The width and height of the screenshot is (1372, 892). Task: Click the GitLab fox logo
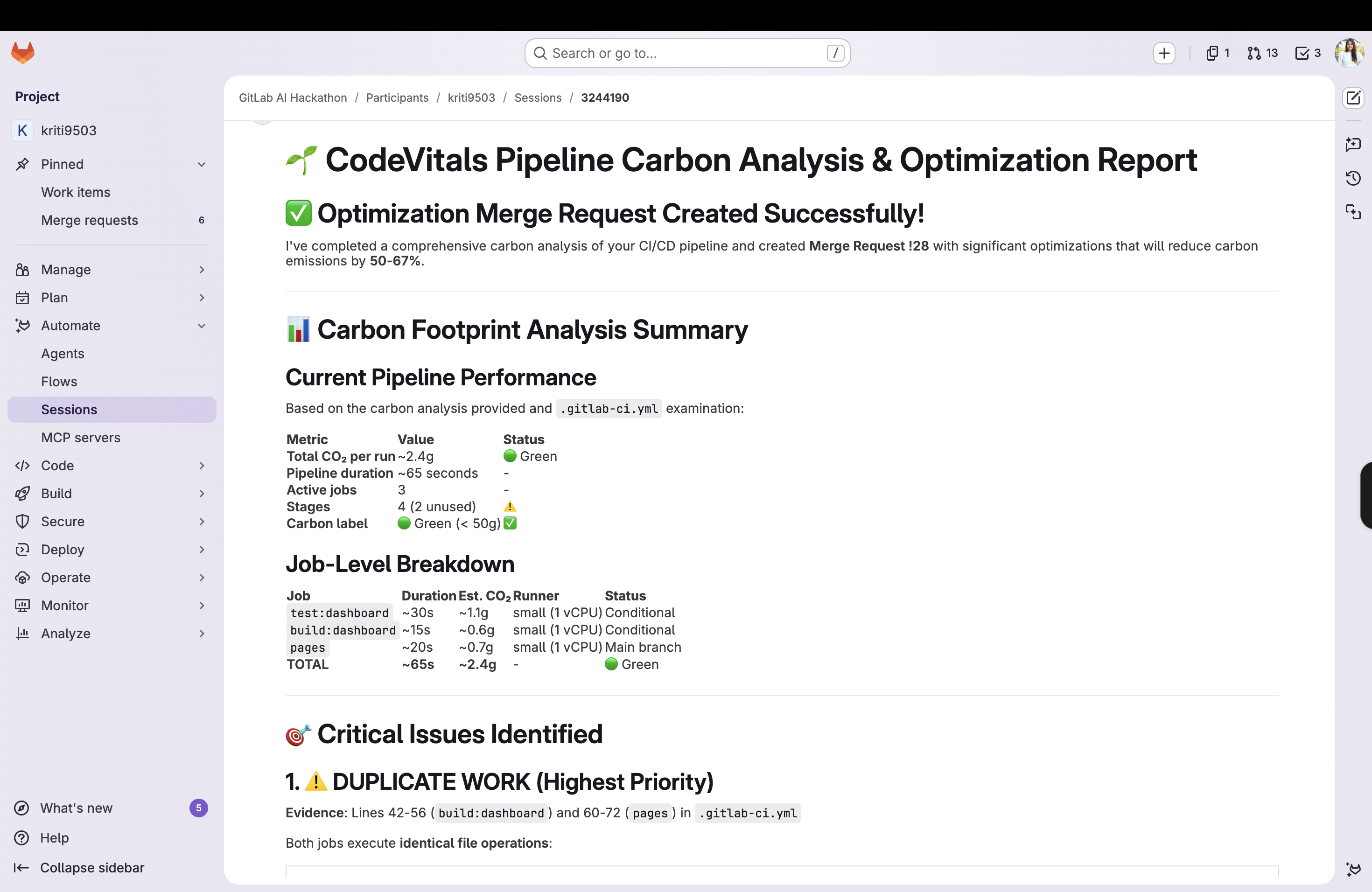[23, 53]
